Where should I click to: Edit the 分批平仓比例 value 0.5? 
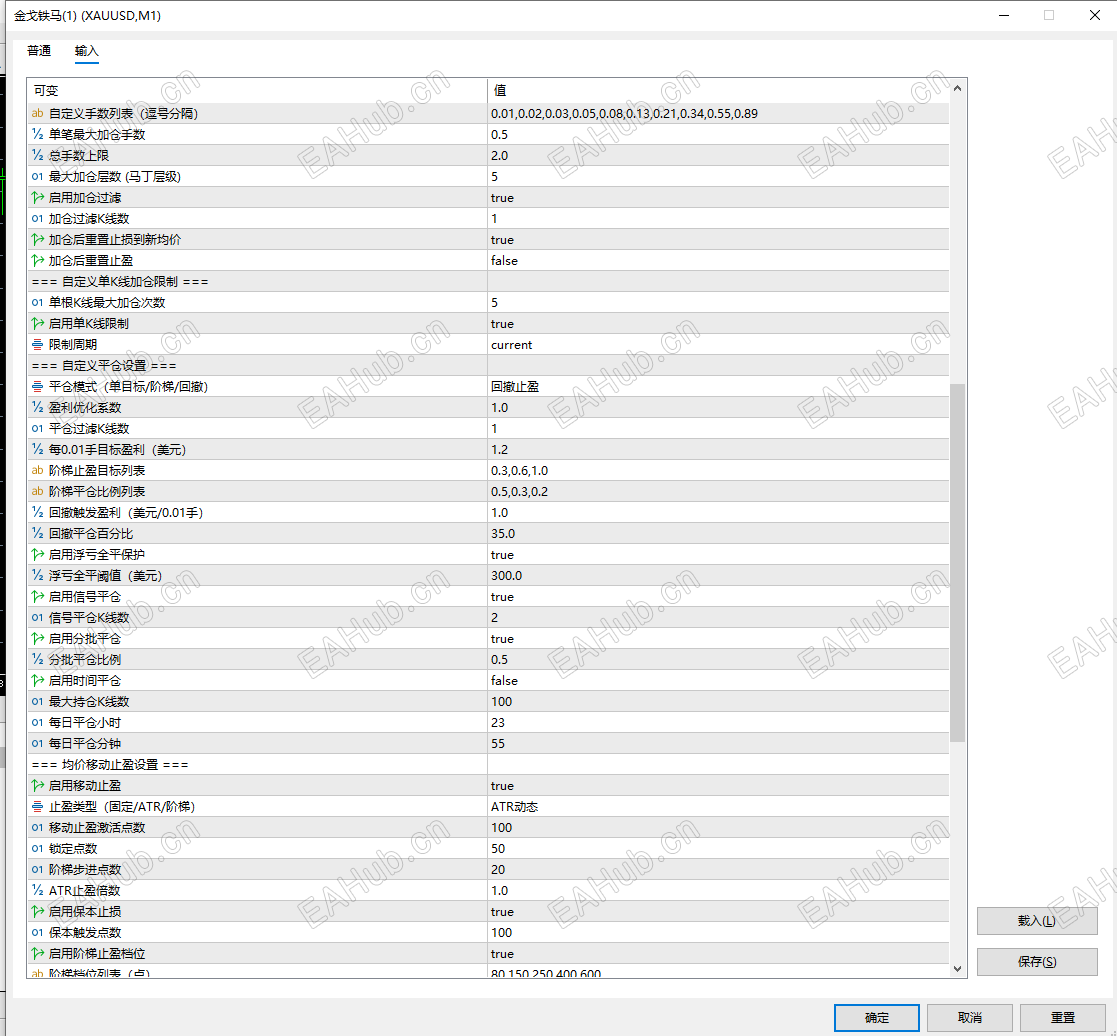pyautogui.click(x=718, y=659)
